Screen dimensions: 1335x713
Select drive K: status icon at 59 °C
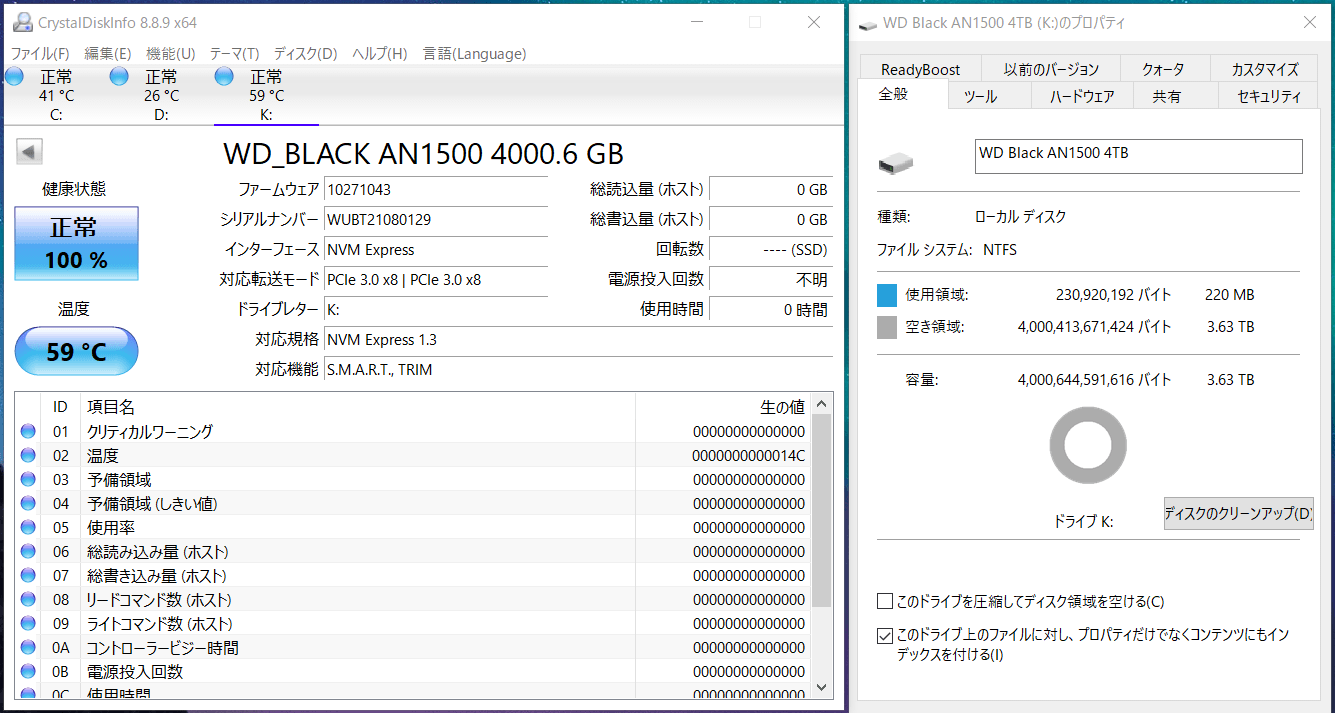pos(224,77)
